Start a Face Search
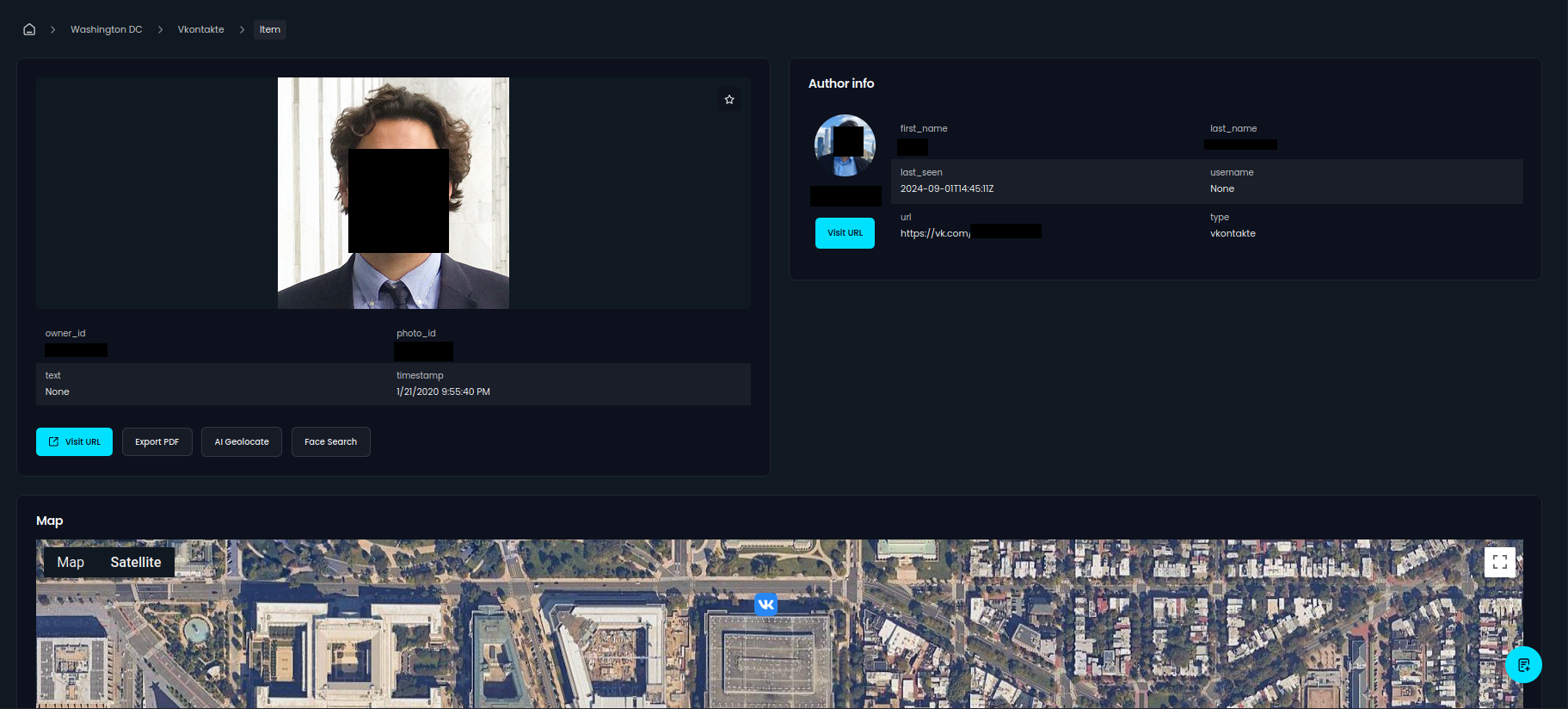This screenshot has height=709, width=1568. pyautogui.click(x=330, y=441)
